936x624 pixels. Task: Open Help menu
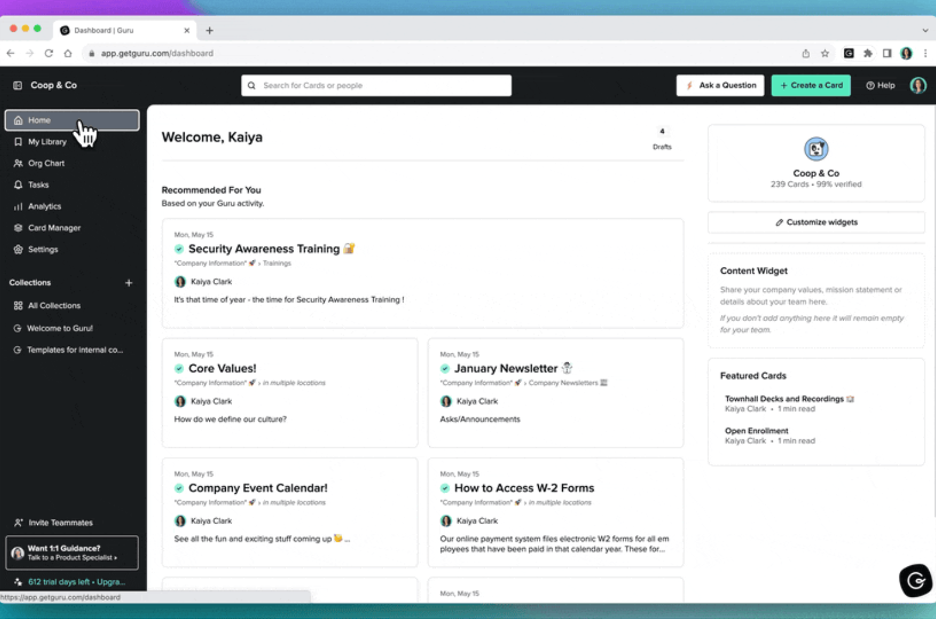tap(880, 85)
